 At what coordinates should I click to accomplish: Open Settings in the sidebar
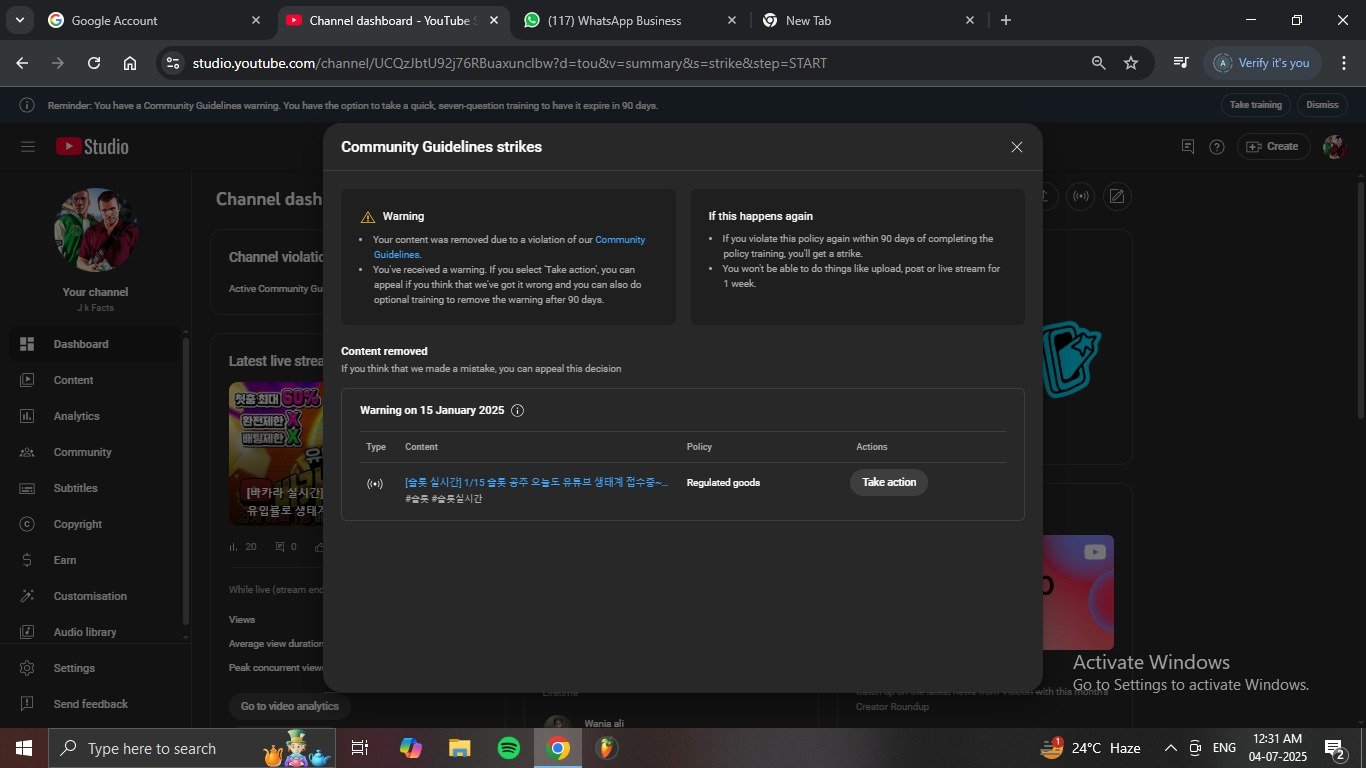(x=95, y=668)
